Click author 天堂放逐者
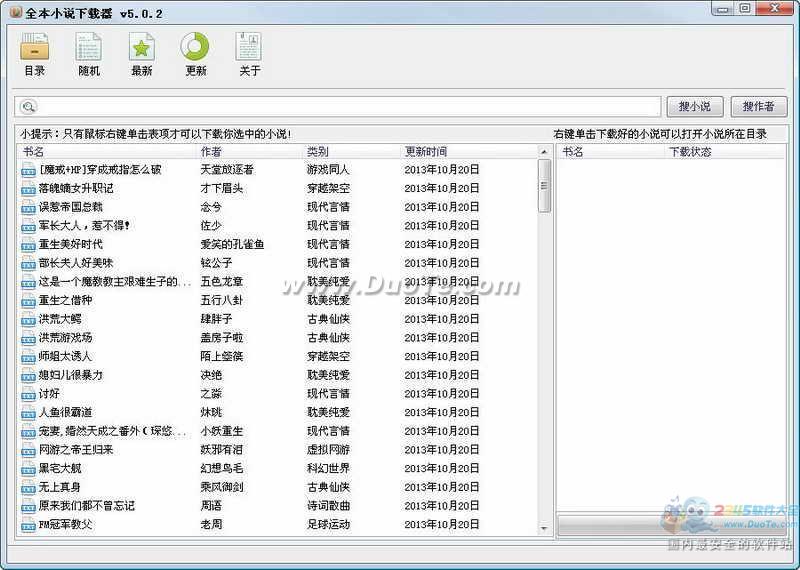Screen dimensions: 800x570 click(227, 170)
